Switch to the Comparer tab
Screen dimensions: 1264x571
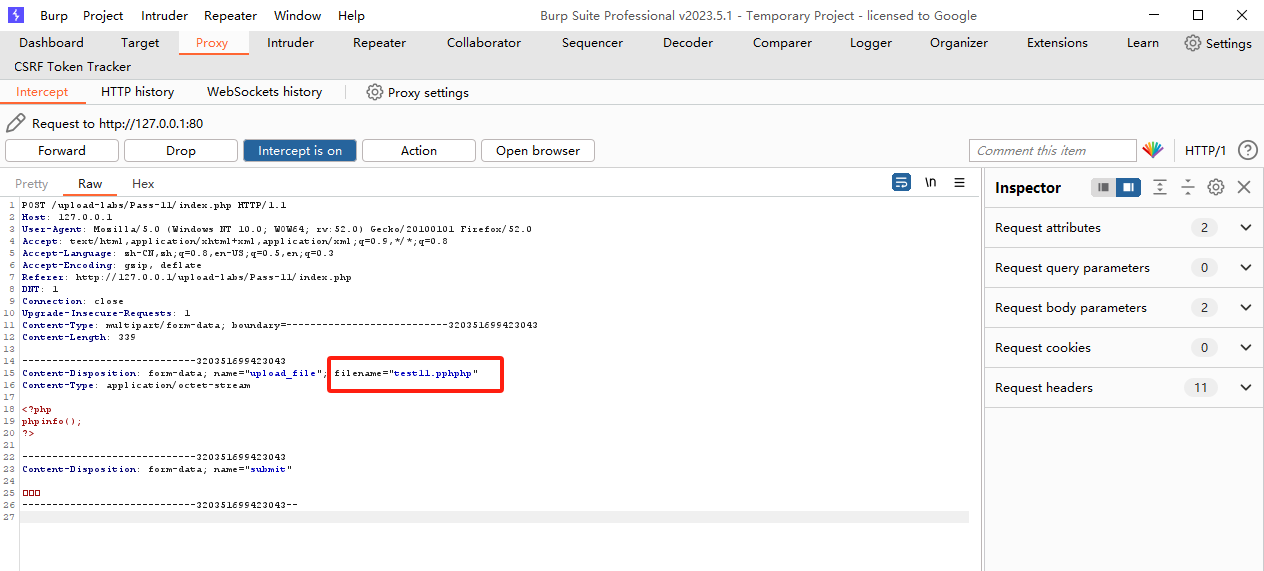[782, 43]
